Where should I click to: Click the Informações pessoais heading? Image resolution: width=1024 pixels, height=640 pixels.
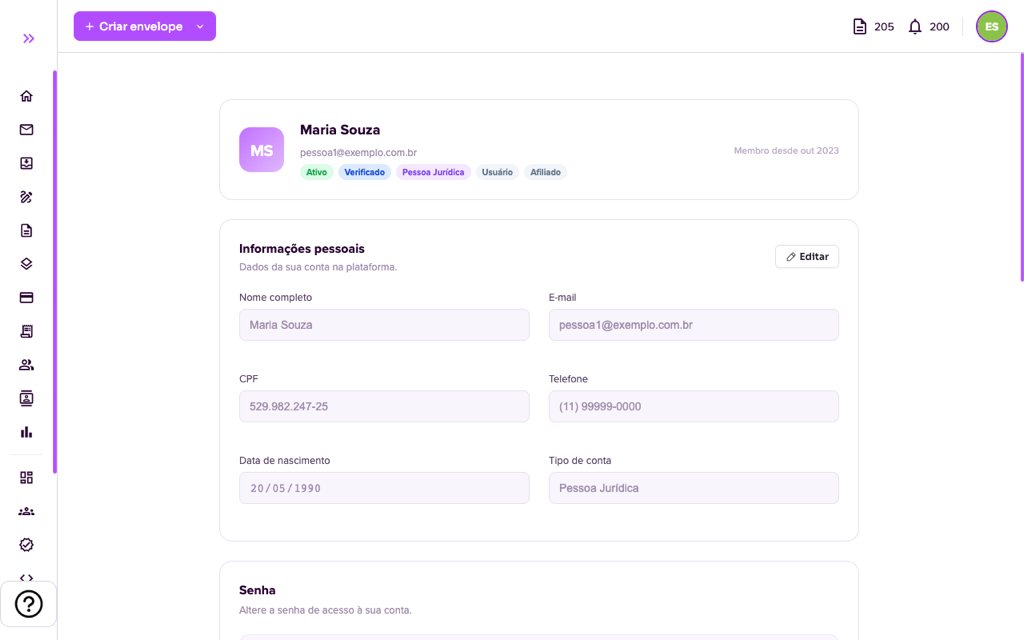coord(302,249)
